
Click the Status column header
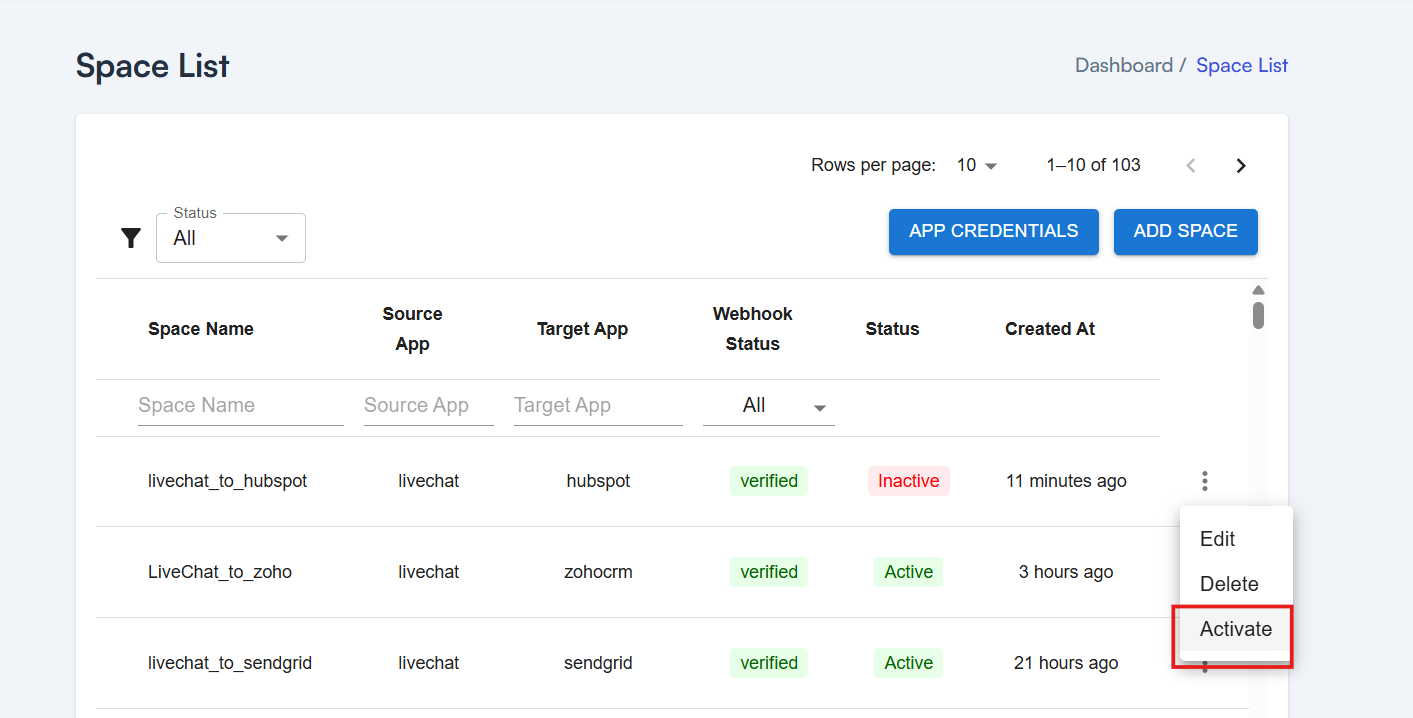(892, 329)
